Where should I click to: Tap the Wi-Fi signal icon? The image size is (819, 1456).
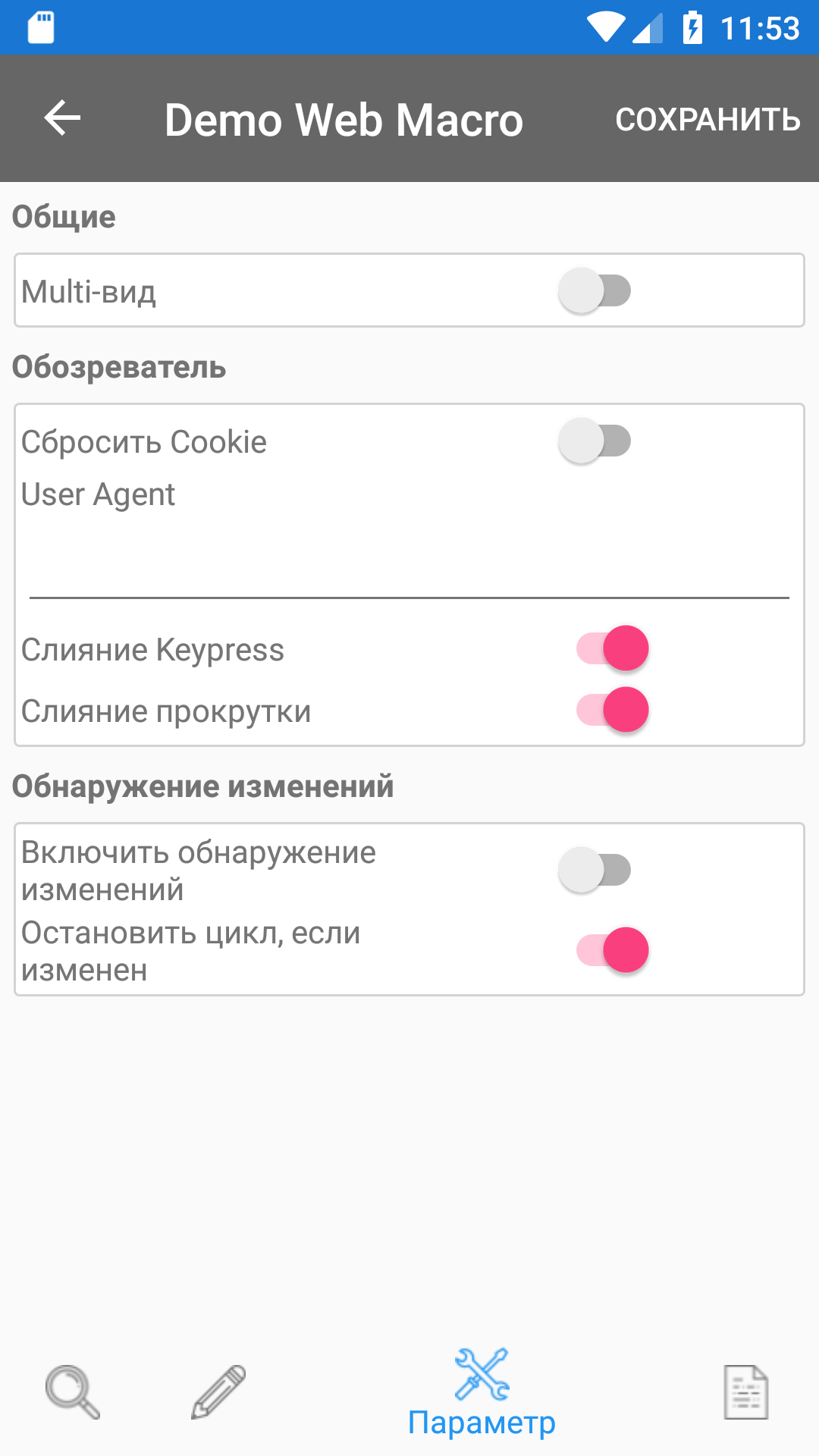606,28
